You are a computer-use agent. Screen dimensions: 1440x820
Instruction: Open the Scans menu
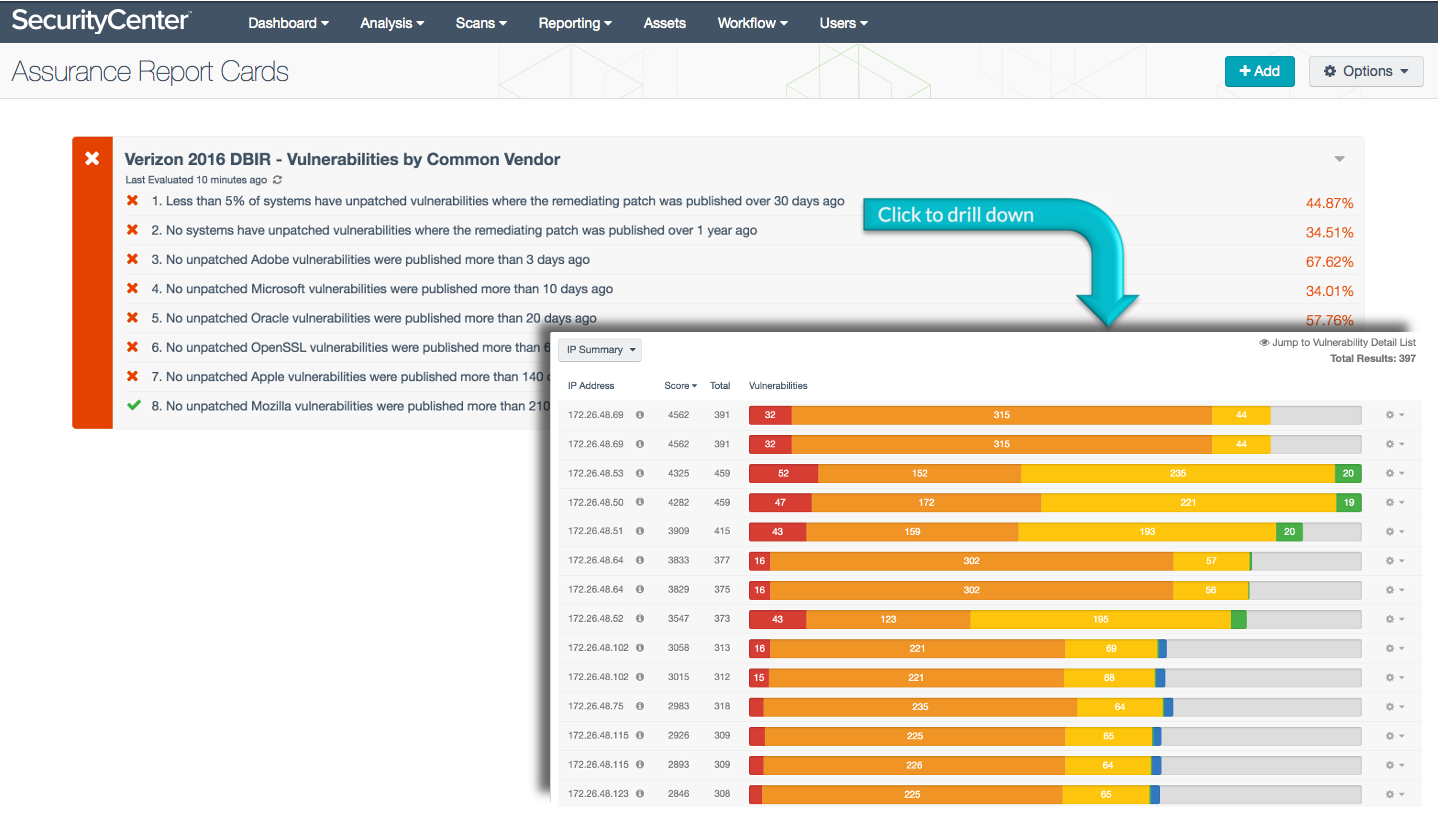481,23
